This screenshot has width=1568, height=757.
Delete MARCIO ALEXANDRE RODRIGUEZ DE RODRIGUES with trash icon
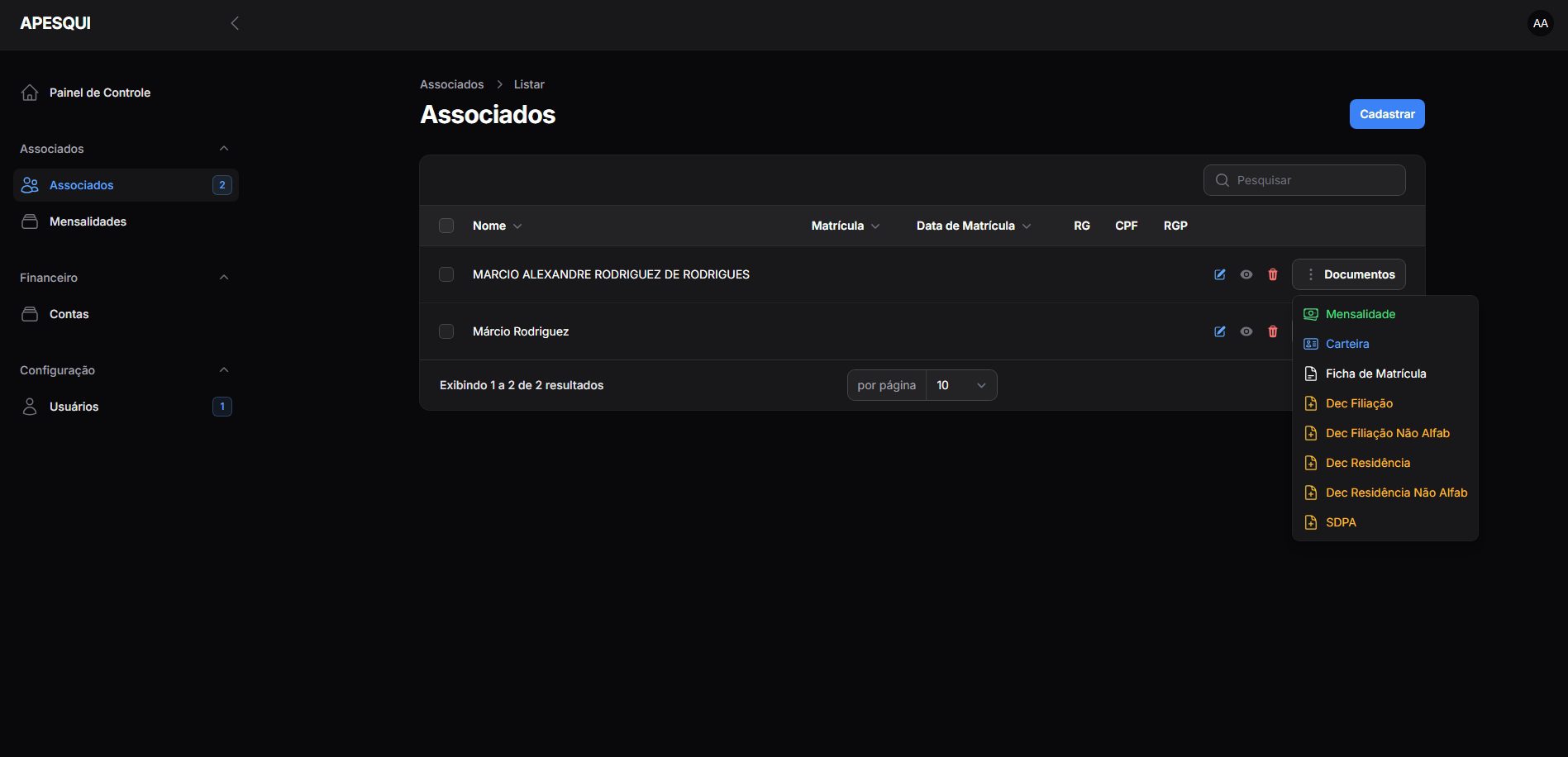tap(1272, 274)
